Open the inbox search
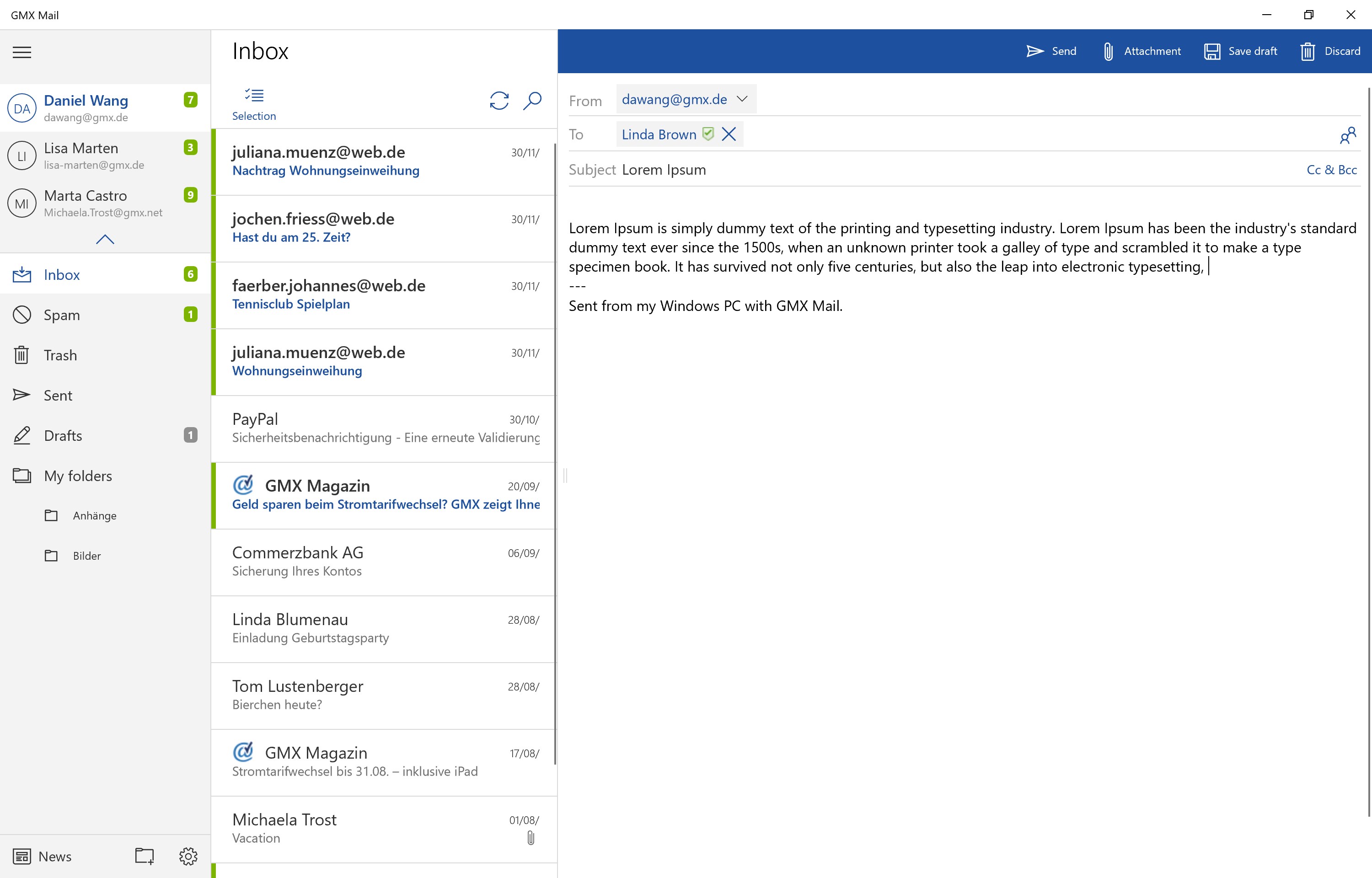Image resolution: width=1372 pixels, height=878 pixels. (532, 101)
